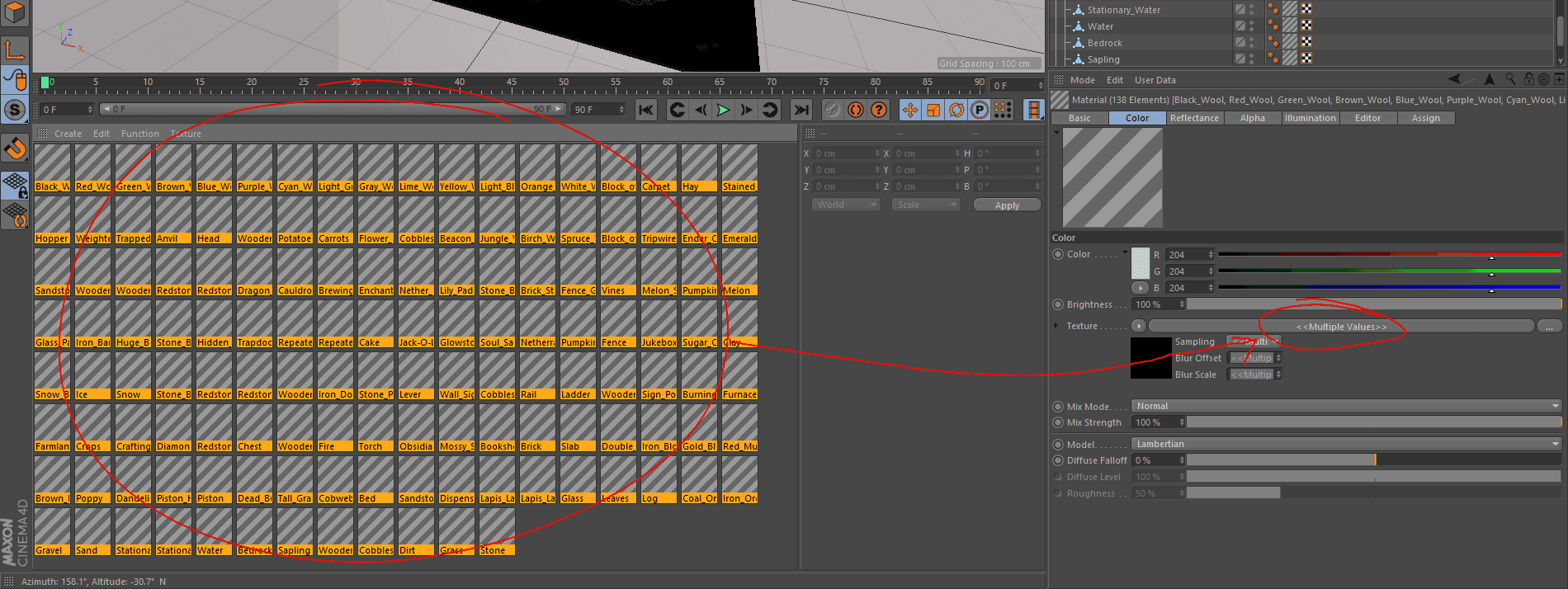
Task: Go to previous keyframe
Action: coord(678,110)
